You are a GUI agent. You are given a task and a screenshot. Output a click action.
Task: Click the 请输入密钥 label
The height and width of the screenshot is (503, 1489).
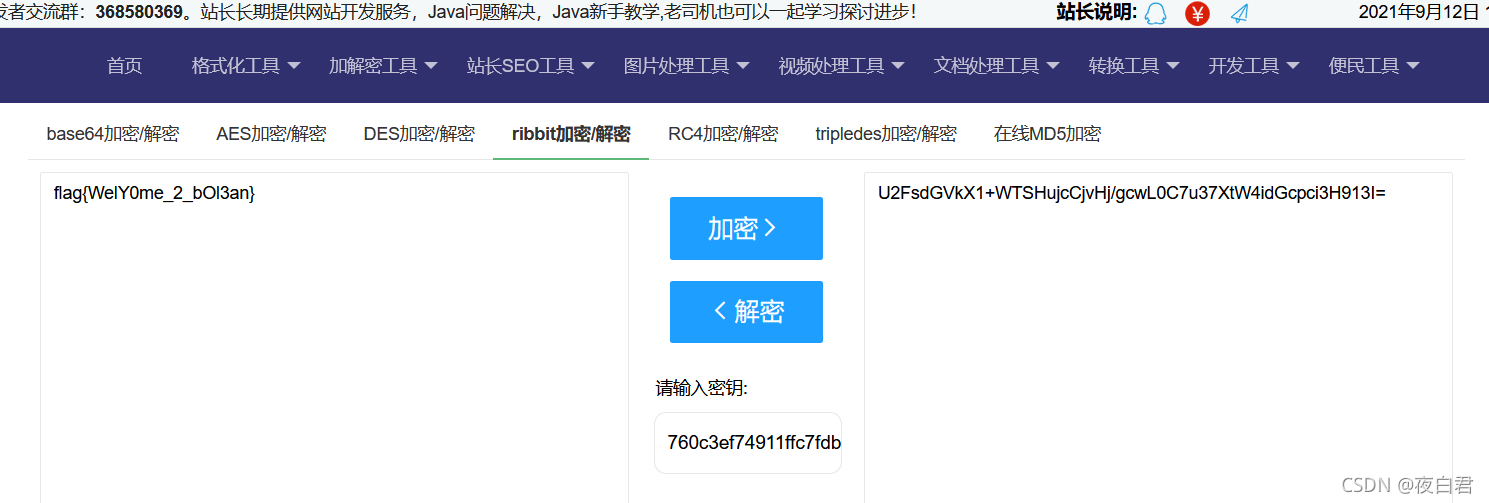(702, 388)
